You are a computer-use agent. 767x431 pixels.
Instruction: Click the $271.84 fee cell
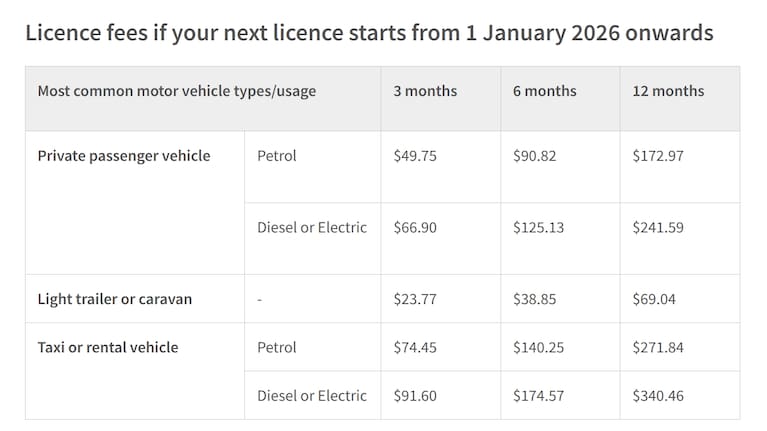658,348
